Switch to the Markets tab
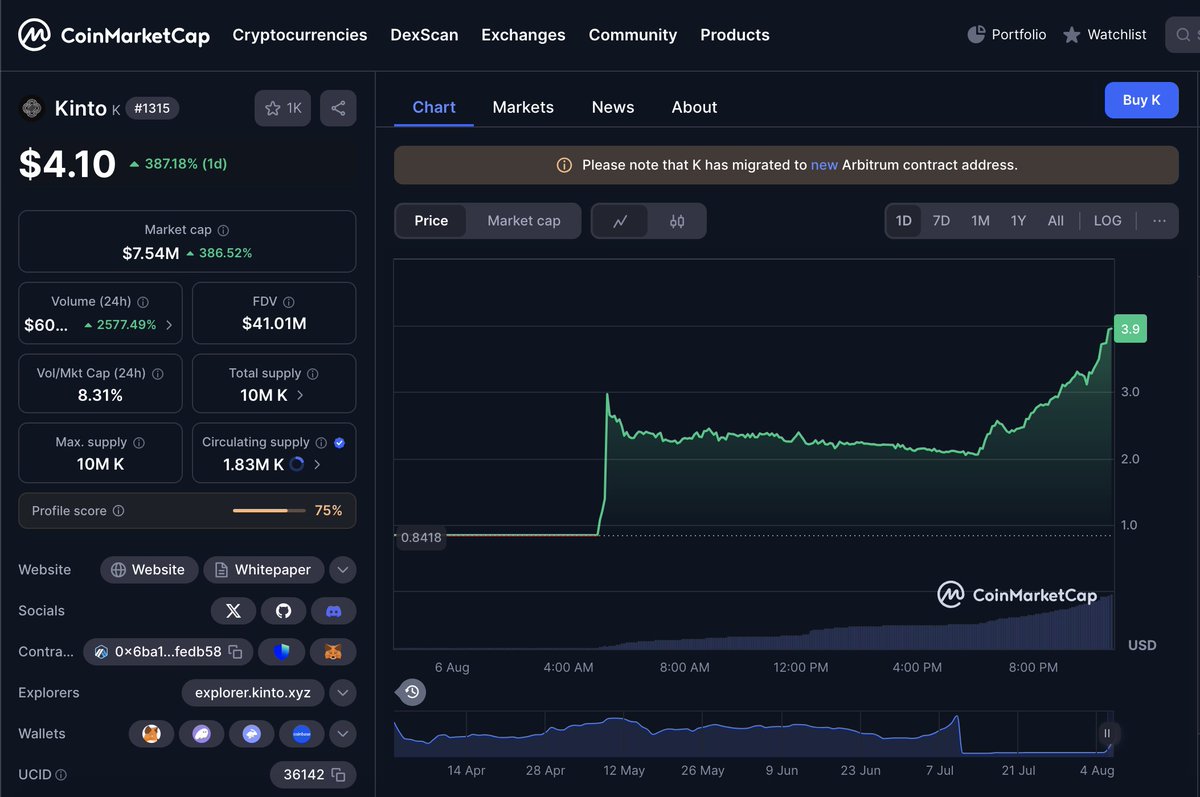The image size is (1200, 797). tap(523, 107)
